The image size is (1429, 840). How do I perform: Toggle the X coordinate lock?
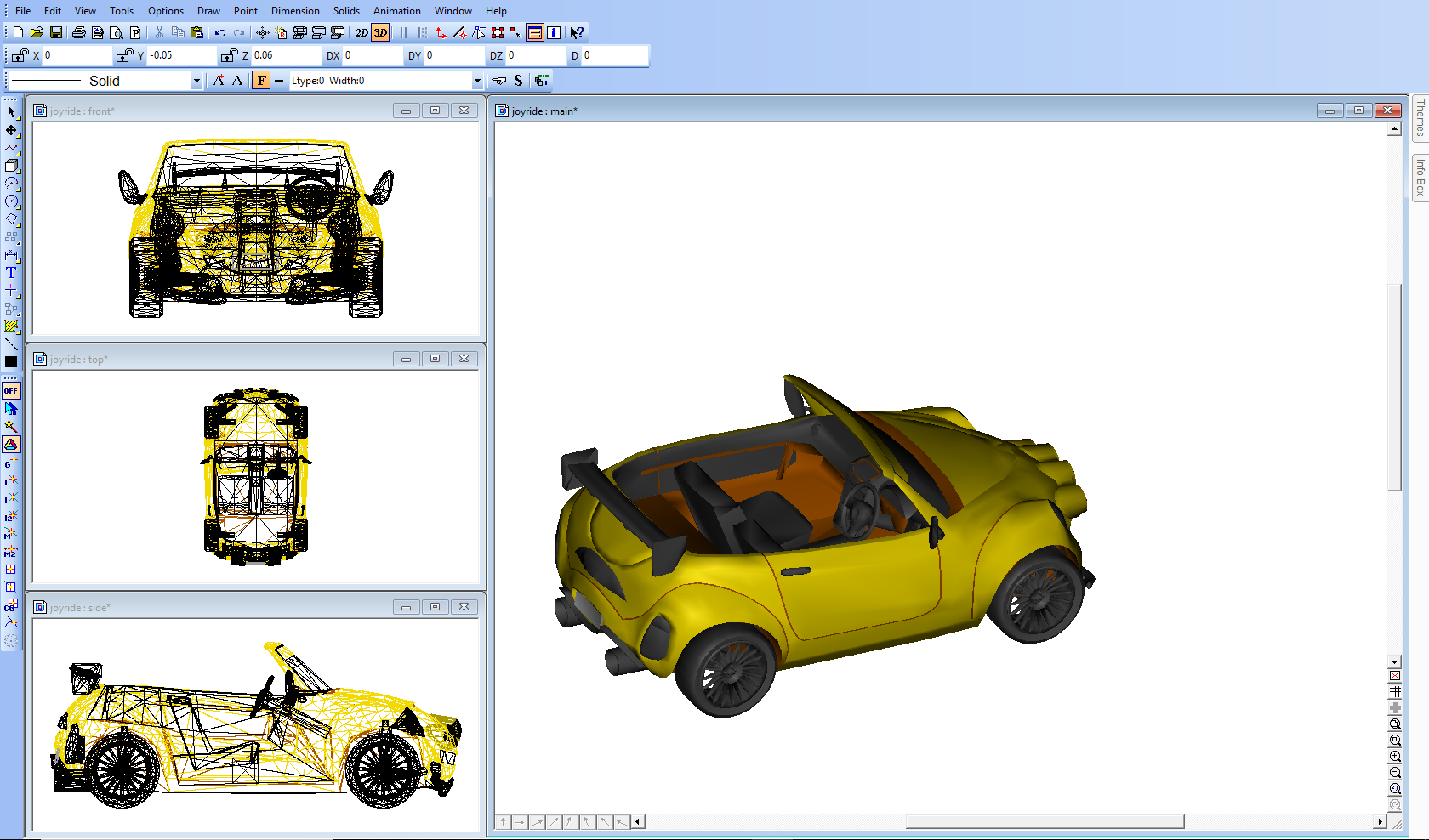click(x=20, y=55)
